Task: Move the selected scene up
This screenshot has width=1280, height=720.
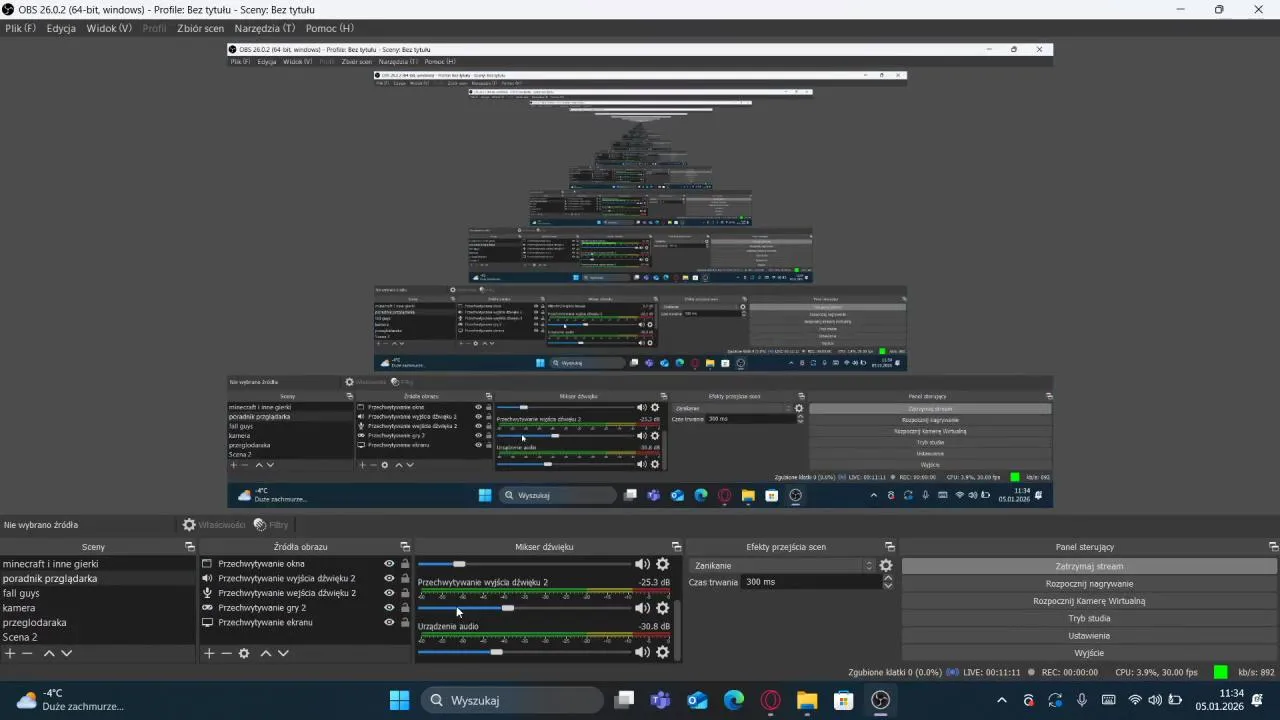Action: pyautogui.click(x=49, y=653)
